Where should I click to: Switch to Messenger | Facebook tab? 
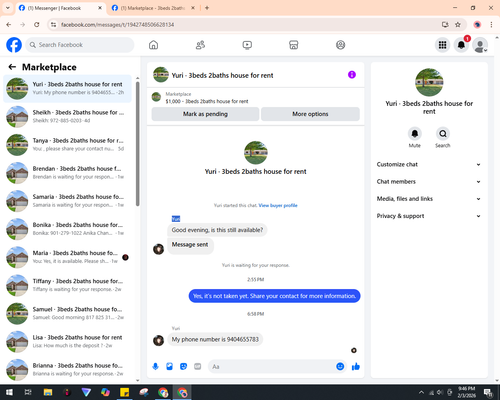pos(60,8)
